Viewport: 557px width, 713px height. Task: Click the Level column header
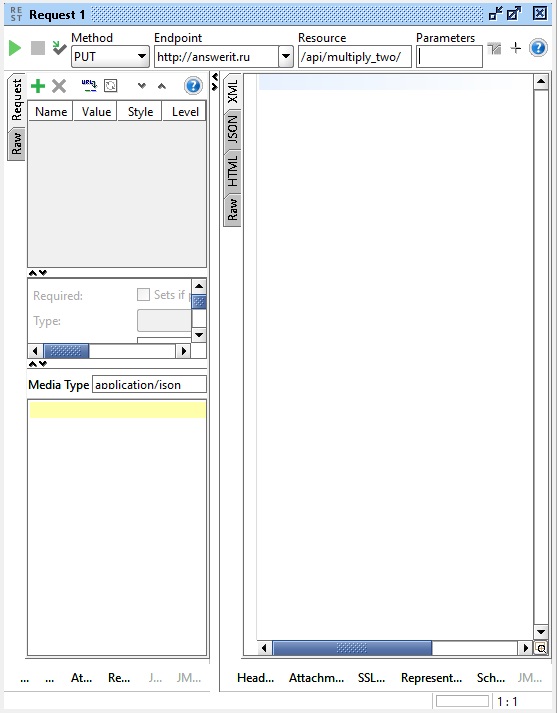tap(185, 112)
